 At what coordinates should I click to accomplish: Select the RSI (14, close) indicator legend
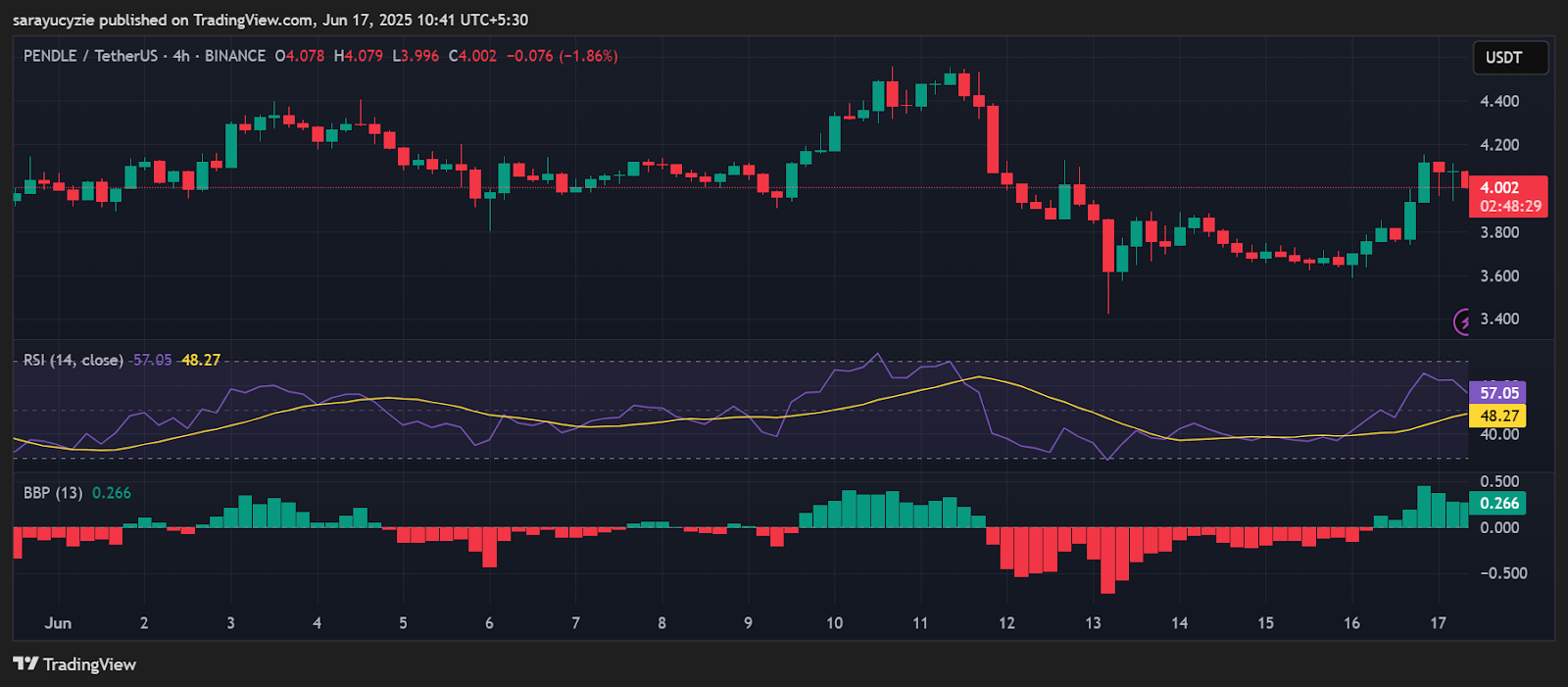pos(73,361)
